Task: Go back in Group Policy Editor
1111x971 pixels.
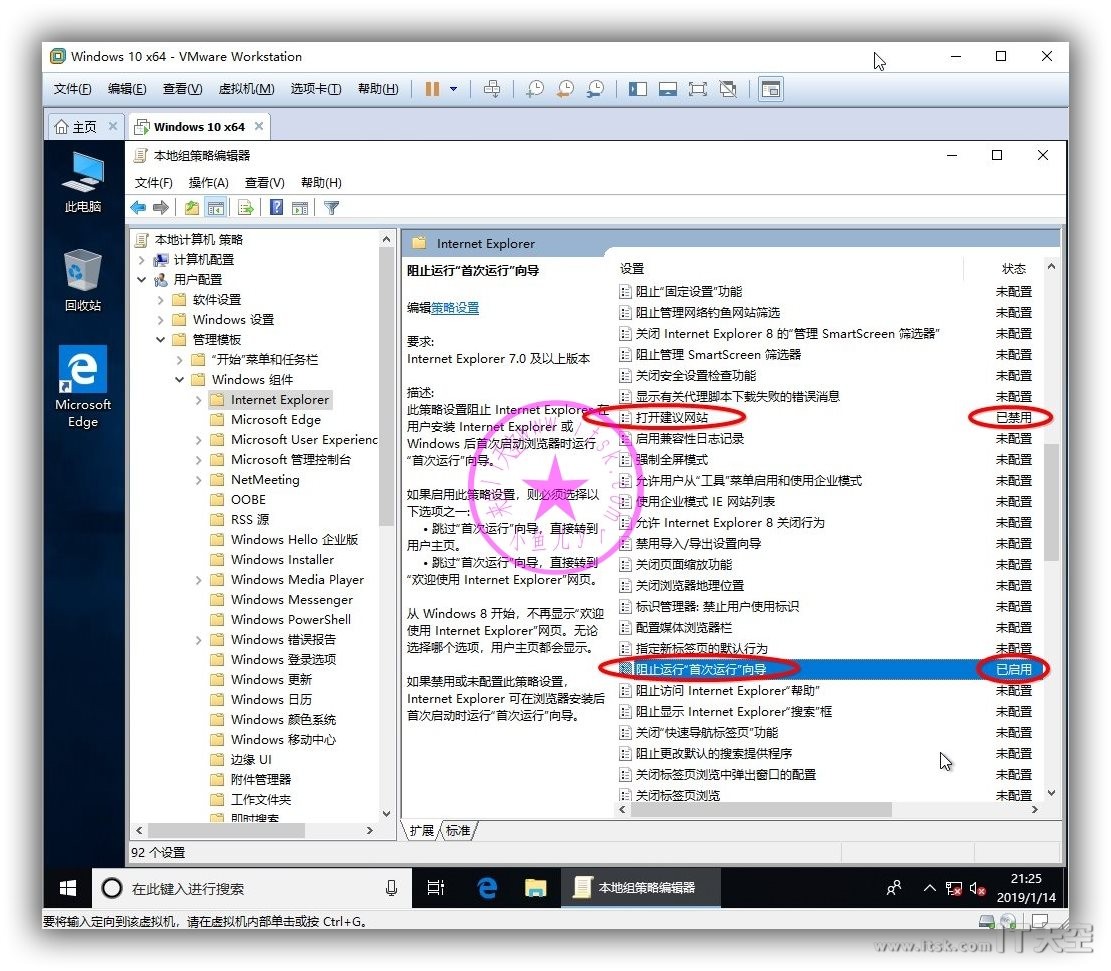Action: point(138,208)
